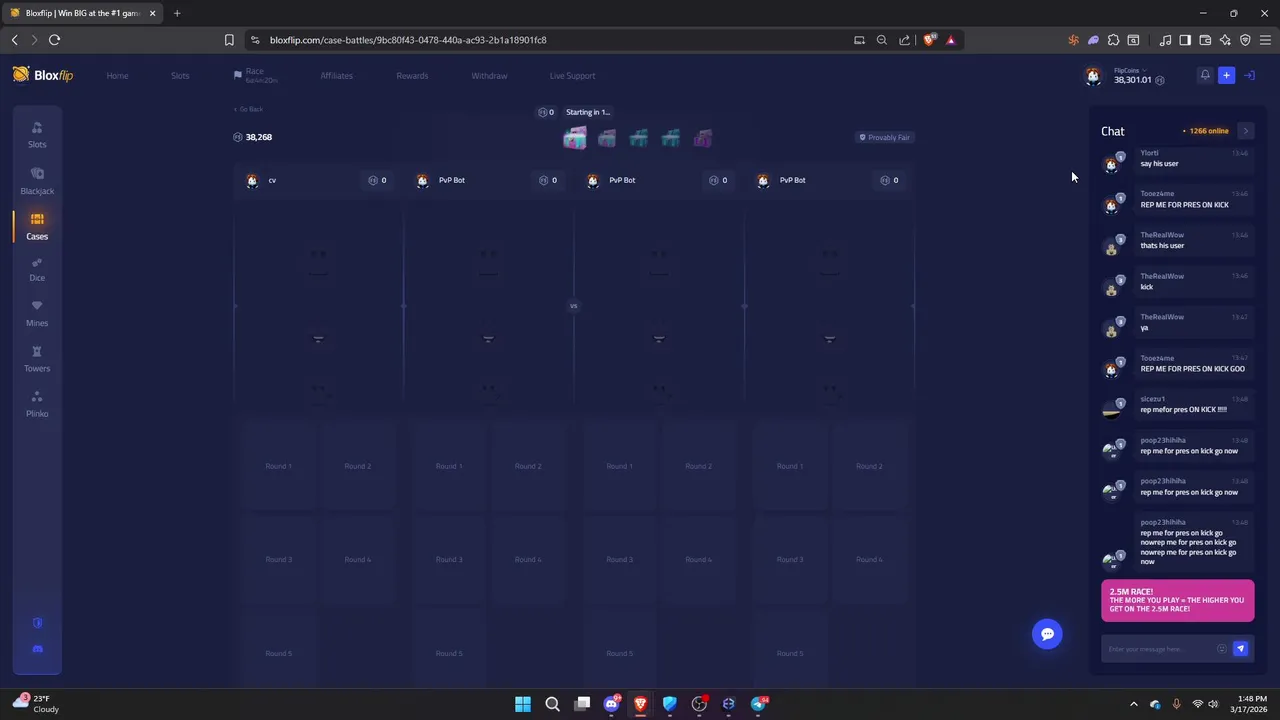Open the browser hamburger menu
Screen dimensions: 1280x720
pyautogui.click(x=1265, y=40)
